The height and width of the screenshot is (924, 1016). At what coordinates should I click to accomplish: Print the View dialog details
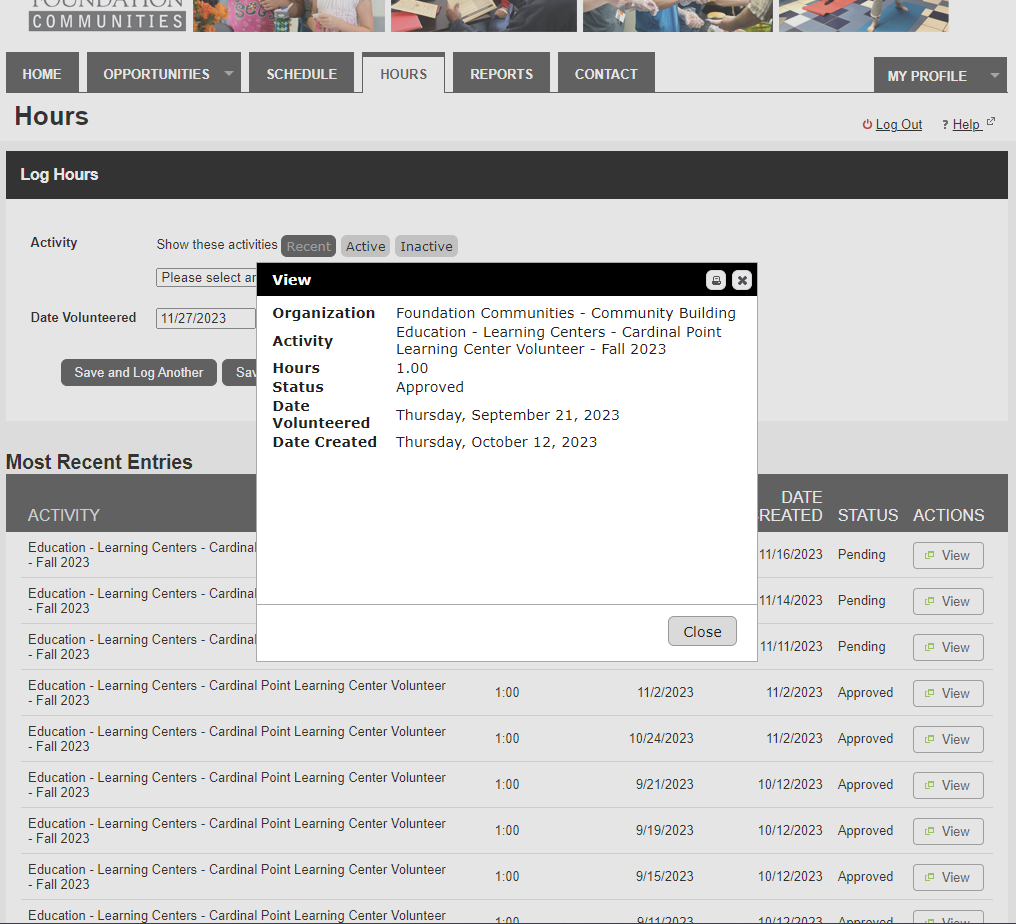716,280
